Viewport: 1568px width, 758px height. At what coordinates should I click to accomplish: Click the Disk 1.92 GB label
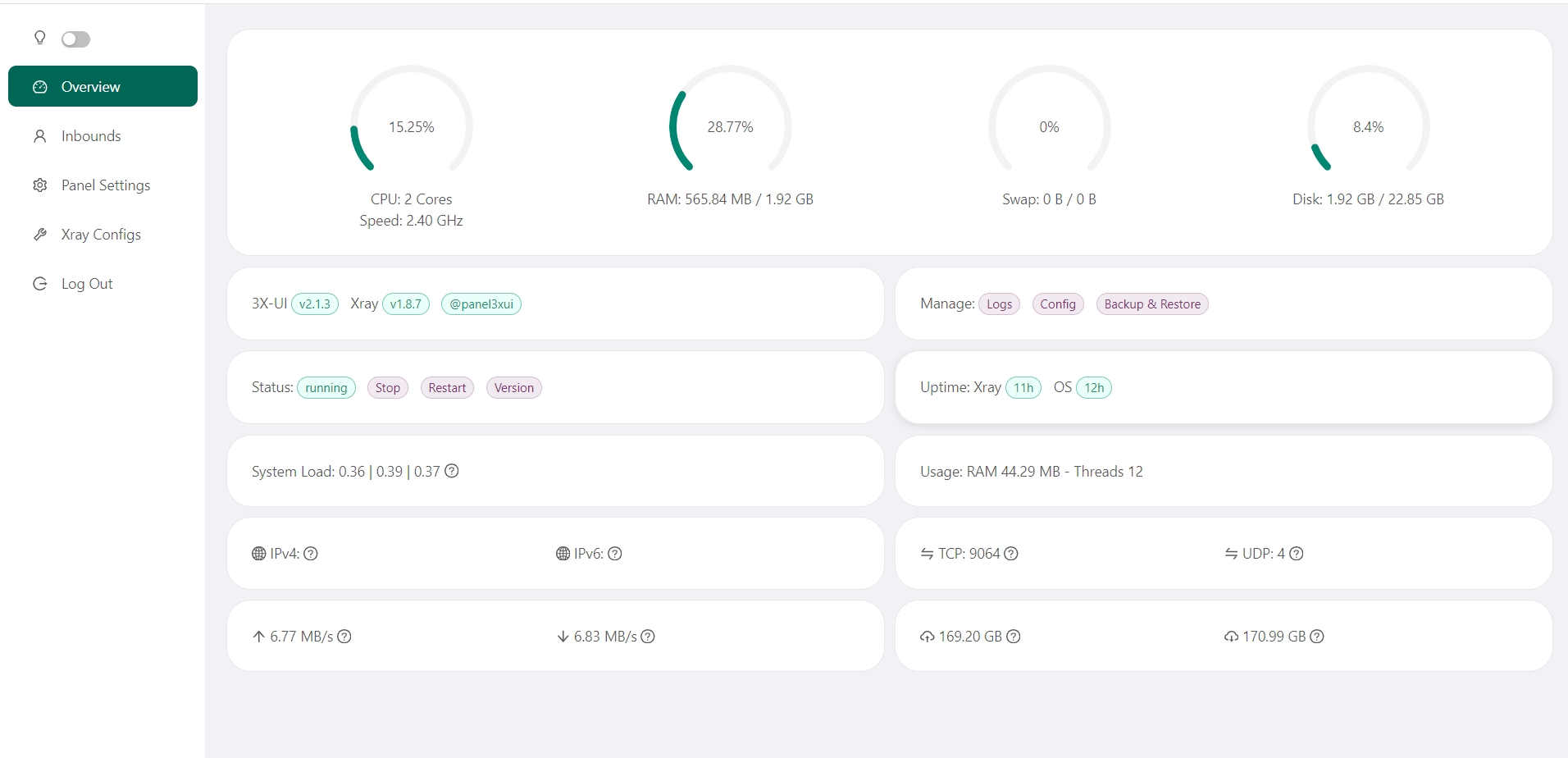click(1369, 199)
